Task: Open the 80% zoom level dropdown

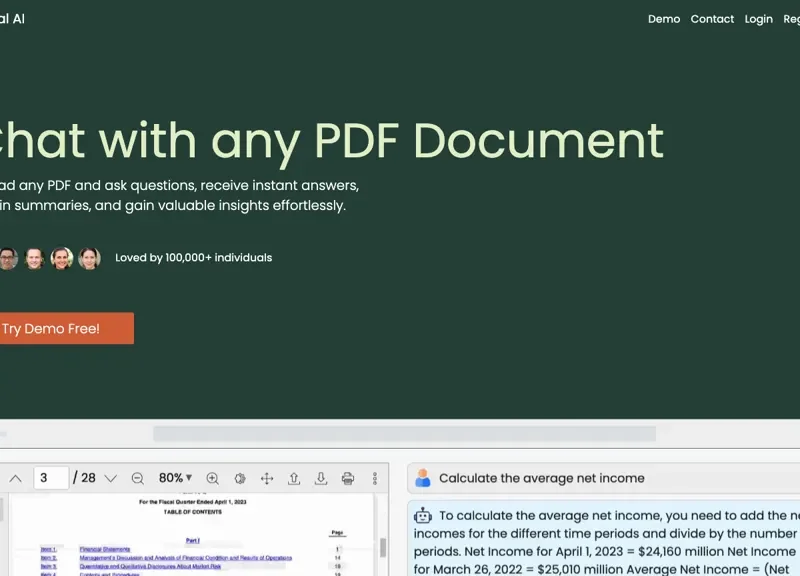Action: point(172,478)
